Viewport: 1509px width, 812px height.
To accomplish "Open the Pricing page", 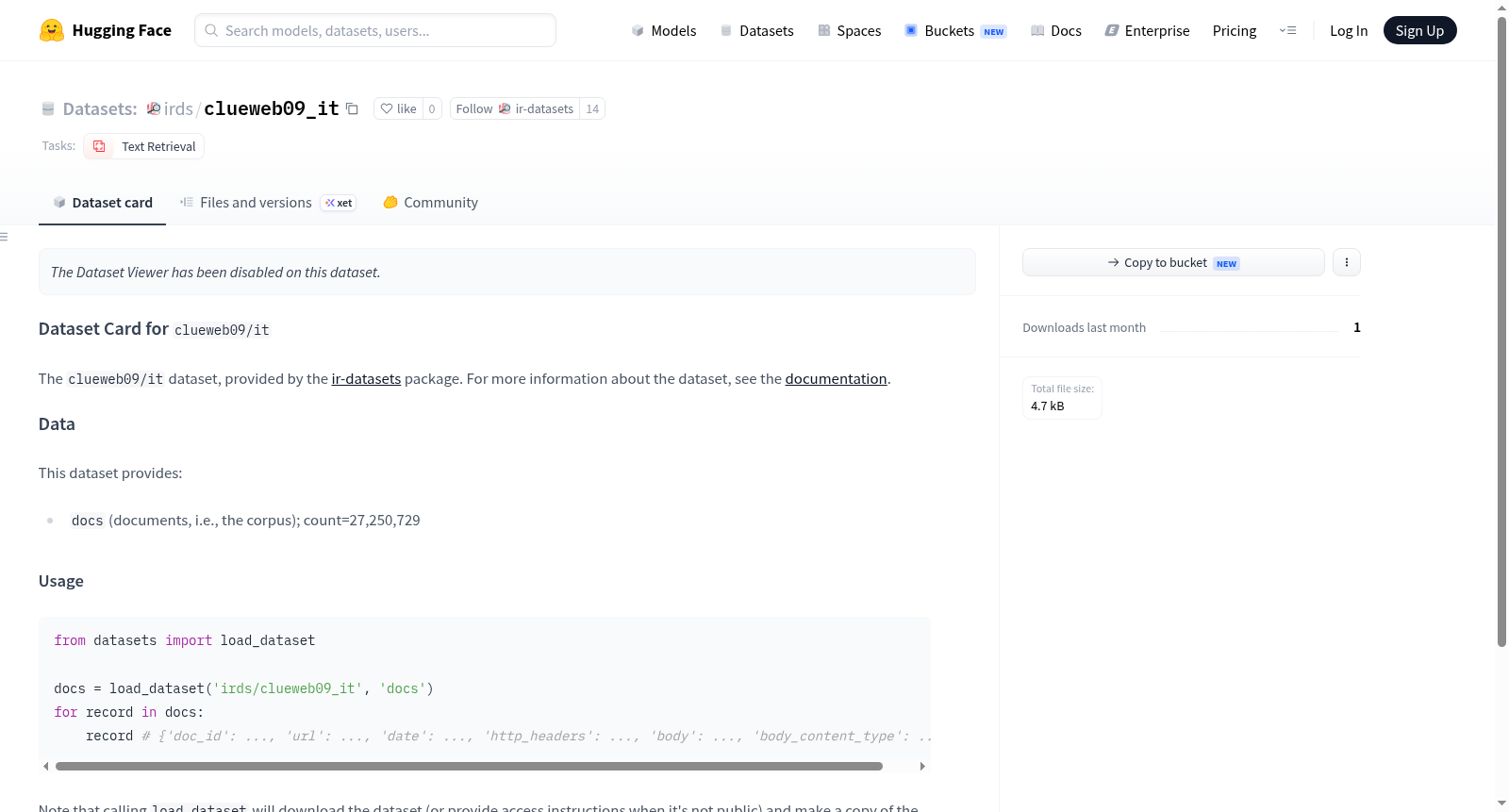I will (x=1235, y=30).
